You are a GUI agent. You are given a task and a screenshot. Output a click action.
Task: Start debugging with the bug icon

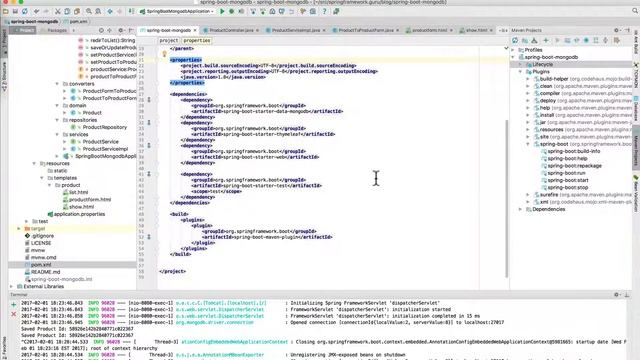pyautogui.click(x=231, y=11)
